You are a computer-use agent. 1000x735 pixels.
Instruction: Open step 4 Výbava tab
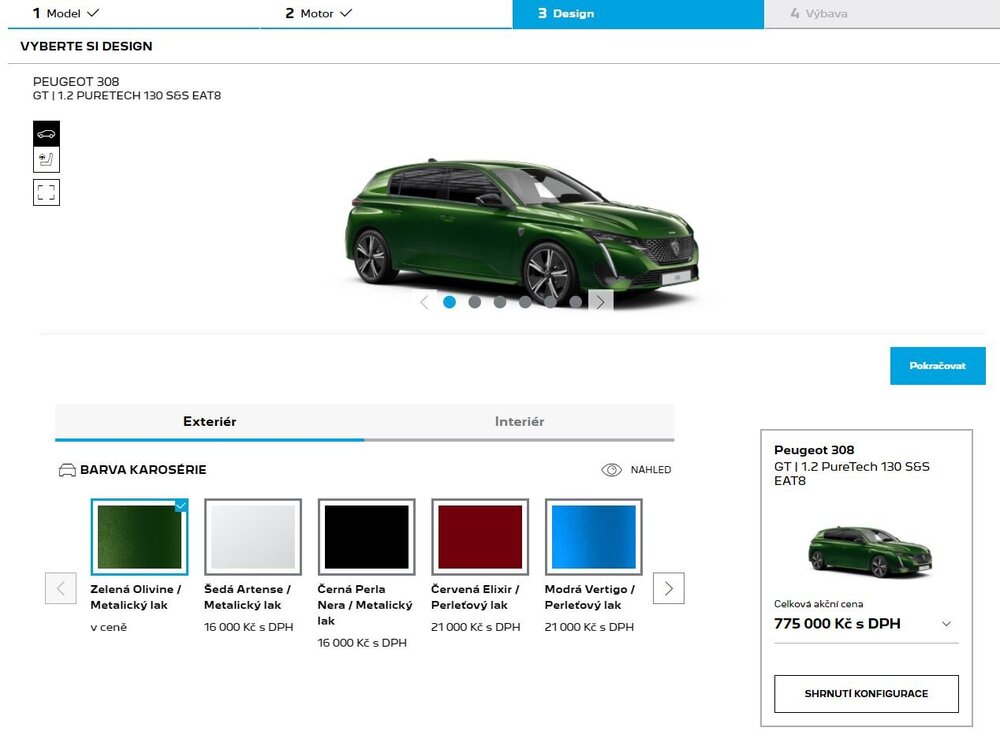[x=882, y=13]
